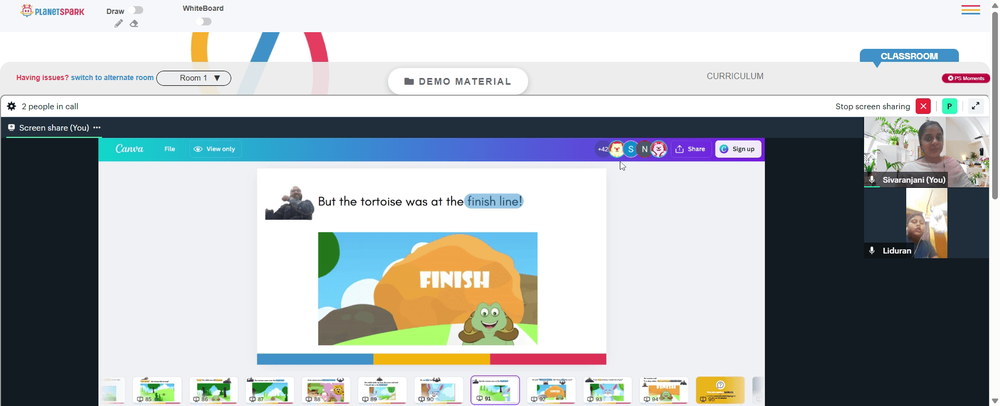
Task: Click the Canva Sign up button
Action: (738, 149)
